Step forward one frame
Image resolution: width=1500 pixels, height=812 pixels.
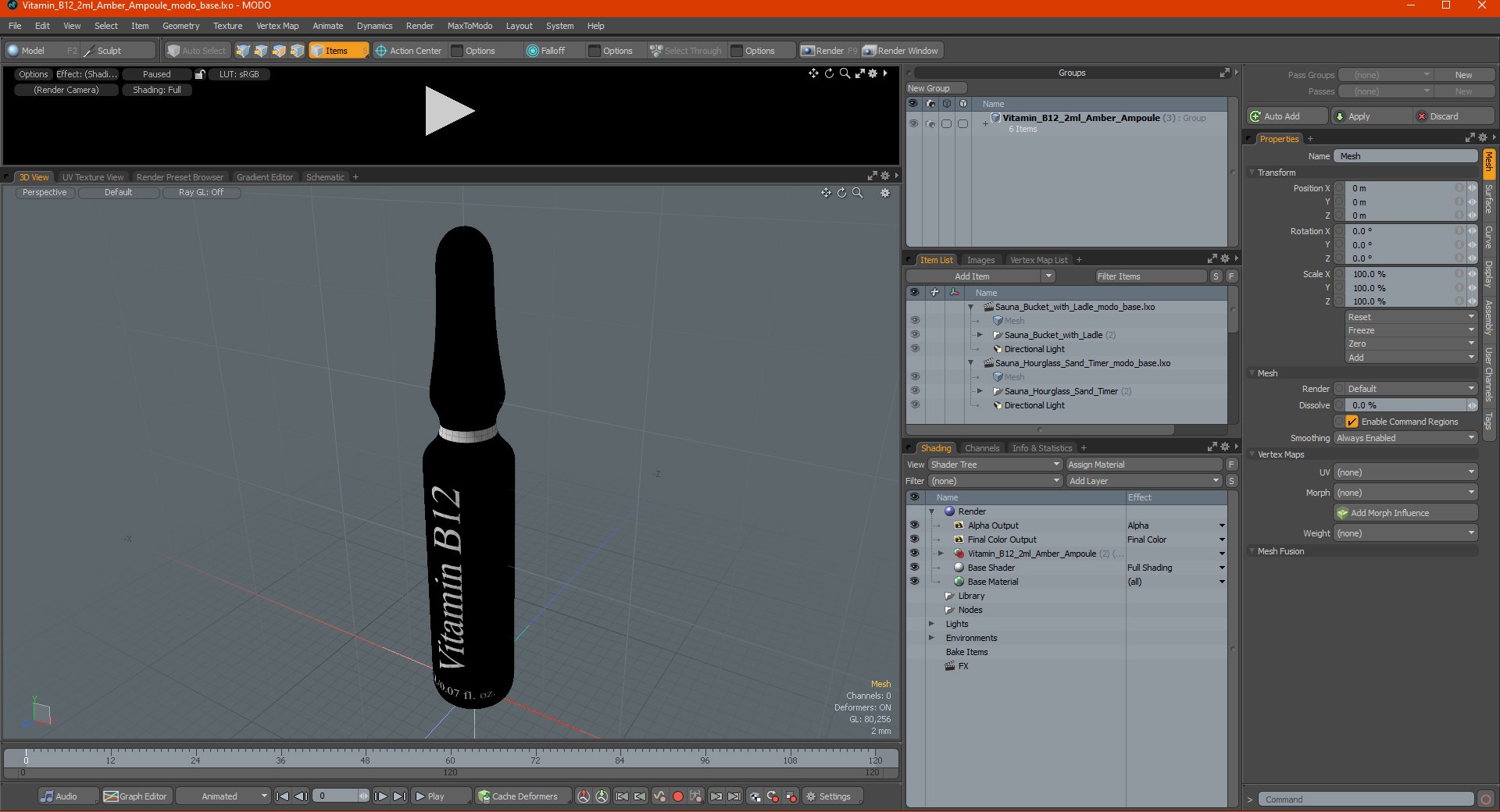tap(380, 796)
